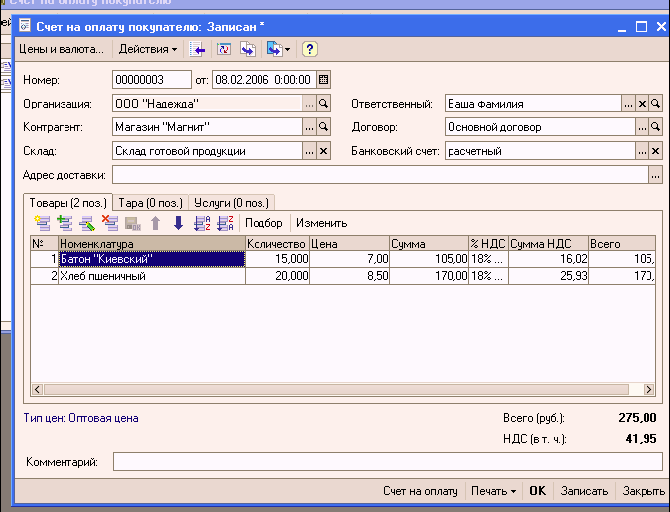Clear the Склад field with X button
The height and width of the screenshot is (512, 670).
point(323,151)
